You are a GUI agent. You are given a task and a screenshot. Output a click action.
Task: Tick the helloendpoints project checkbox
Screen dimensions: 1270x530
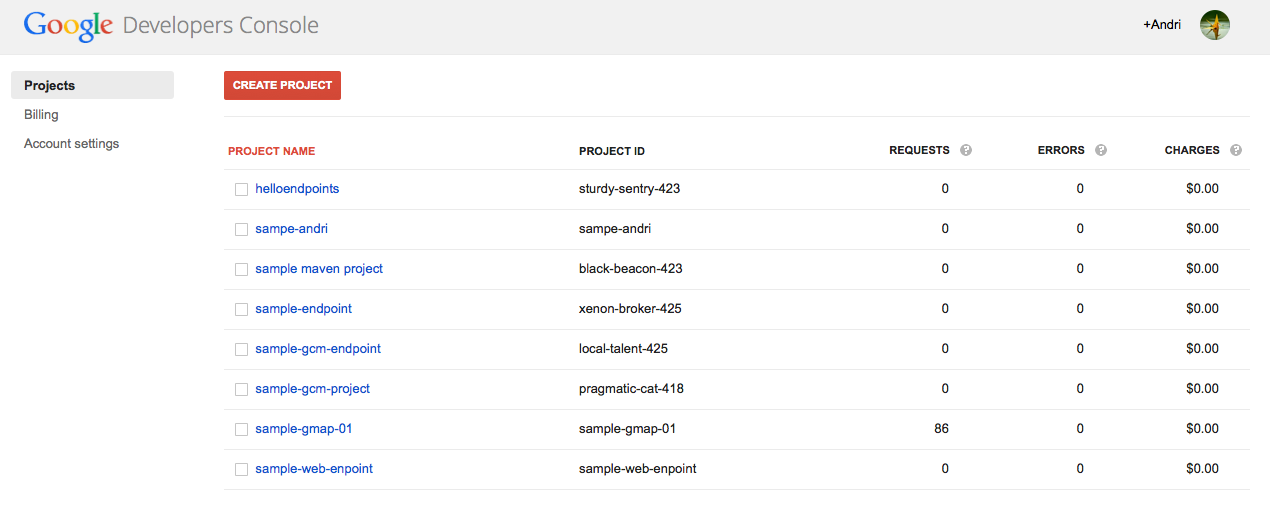pos(241,189)
